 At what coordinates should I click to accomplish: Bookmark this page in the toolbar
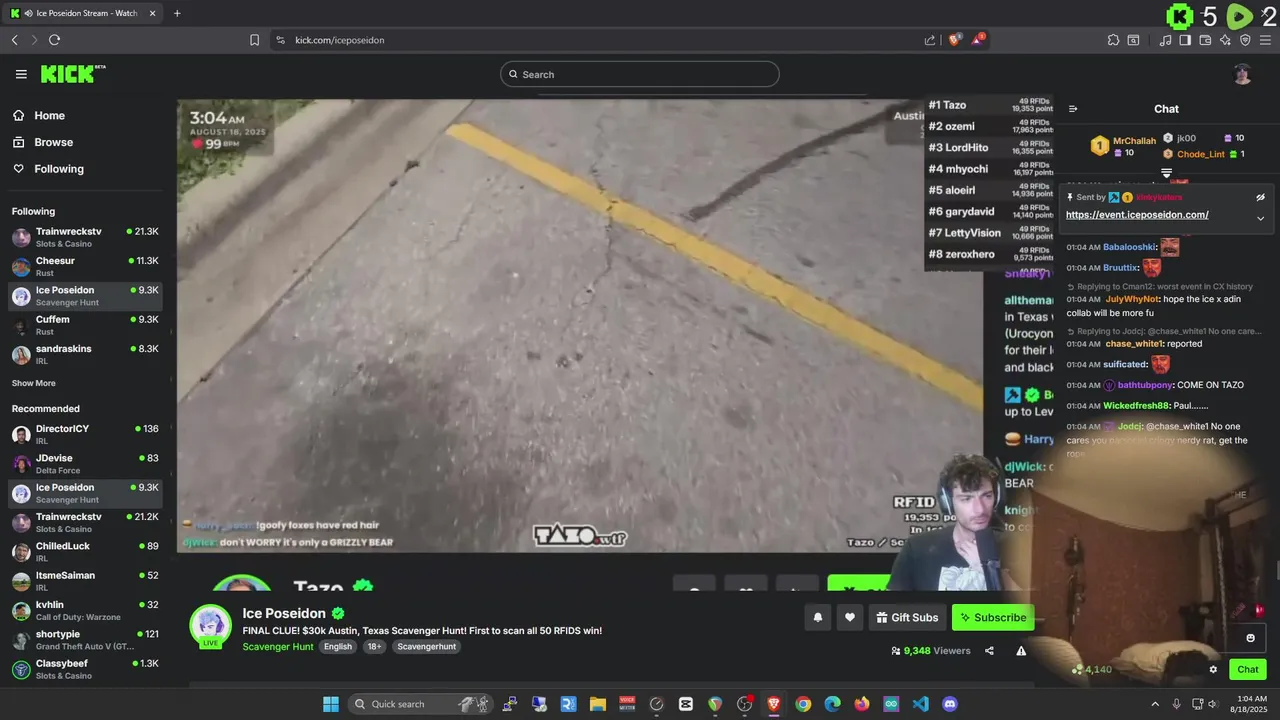[x=254, y=40]
